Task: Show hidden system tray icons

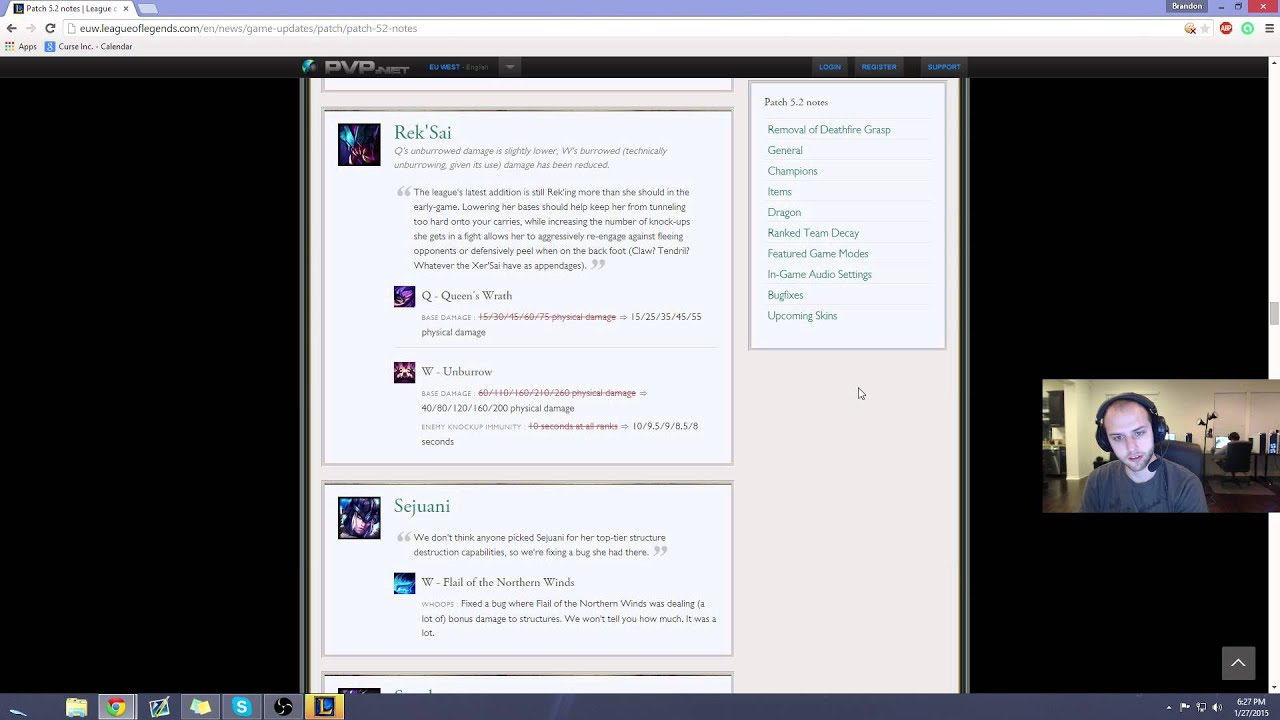Action: click(x=1169, y=708)
